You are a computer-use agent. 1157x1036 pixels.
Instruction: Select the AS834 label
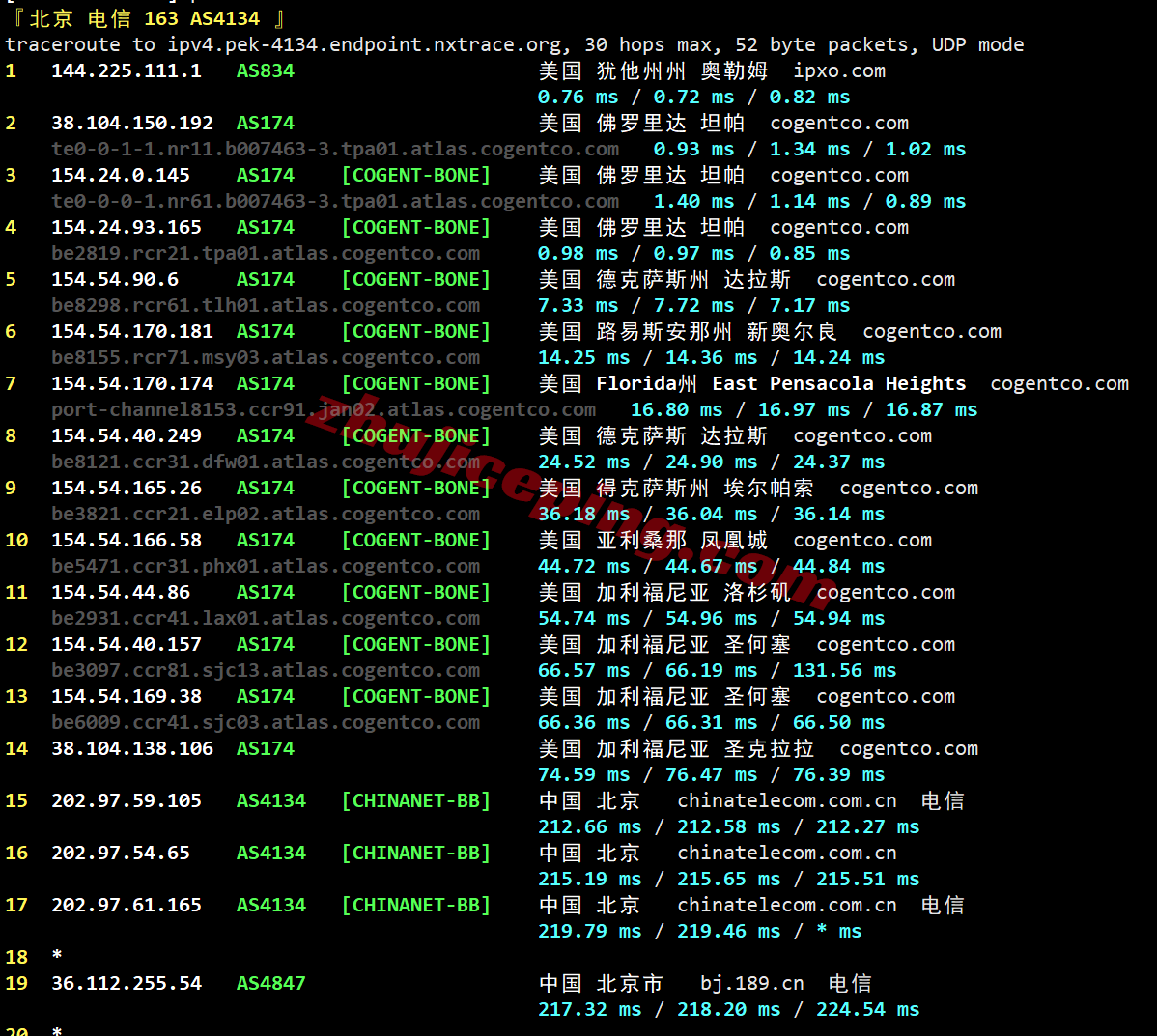coord(265,70)
